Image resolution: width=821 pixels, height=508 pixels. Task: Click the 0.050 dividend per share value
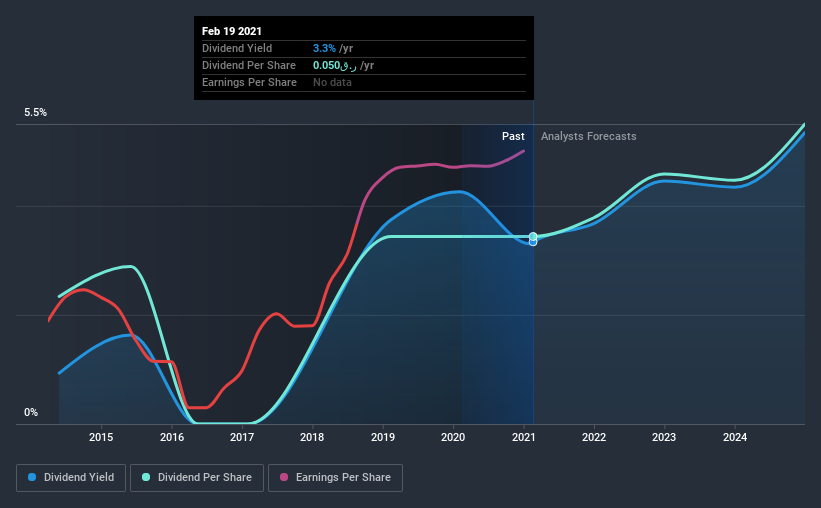pos(335,65)
